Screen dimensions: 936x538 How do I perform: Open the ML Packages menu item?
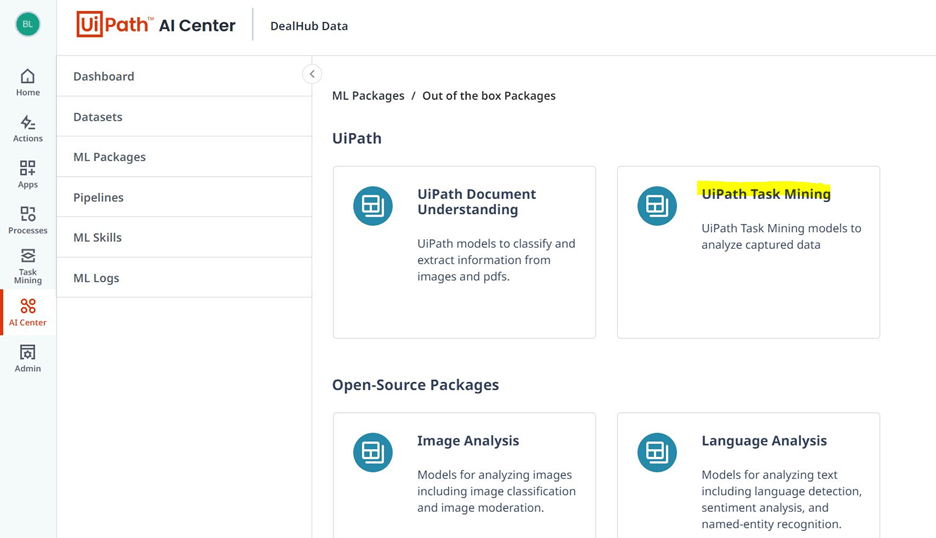(184, 157)
